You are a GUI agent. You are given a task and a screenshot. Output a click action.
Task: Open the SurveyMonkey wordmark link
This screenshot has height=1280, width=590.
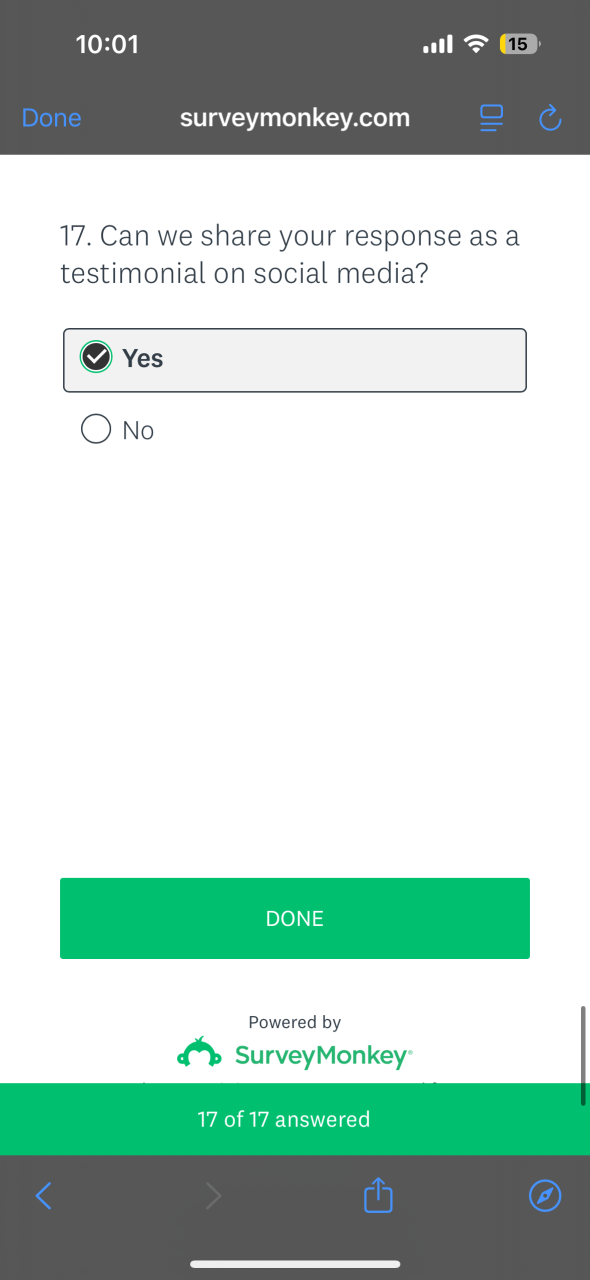click(x=323, y=1055)
